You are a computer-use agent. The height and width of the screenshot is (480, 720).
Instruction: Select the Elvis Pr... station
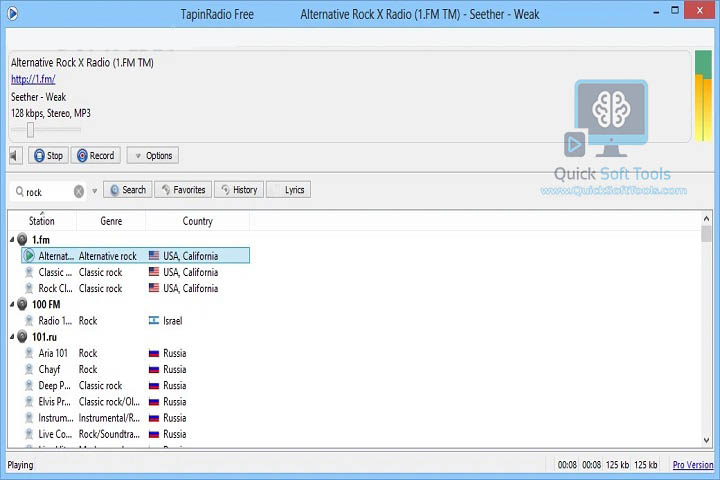tap(136, 401)
